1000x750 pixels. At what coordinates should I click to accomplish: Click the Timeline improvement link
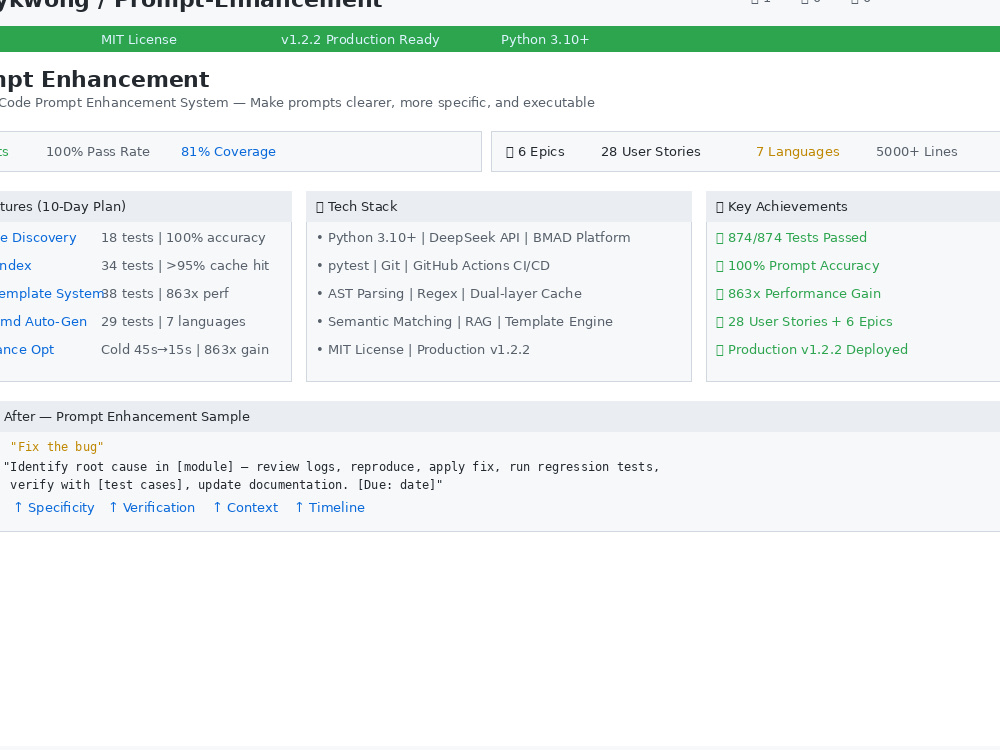click(330, 508)
